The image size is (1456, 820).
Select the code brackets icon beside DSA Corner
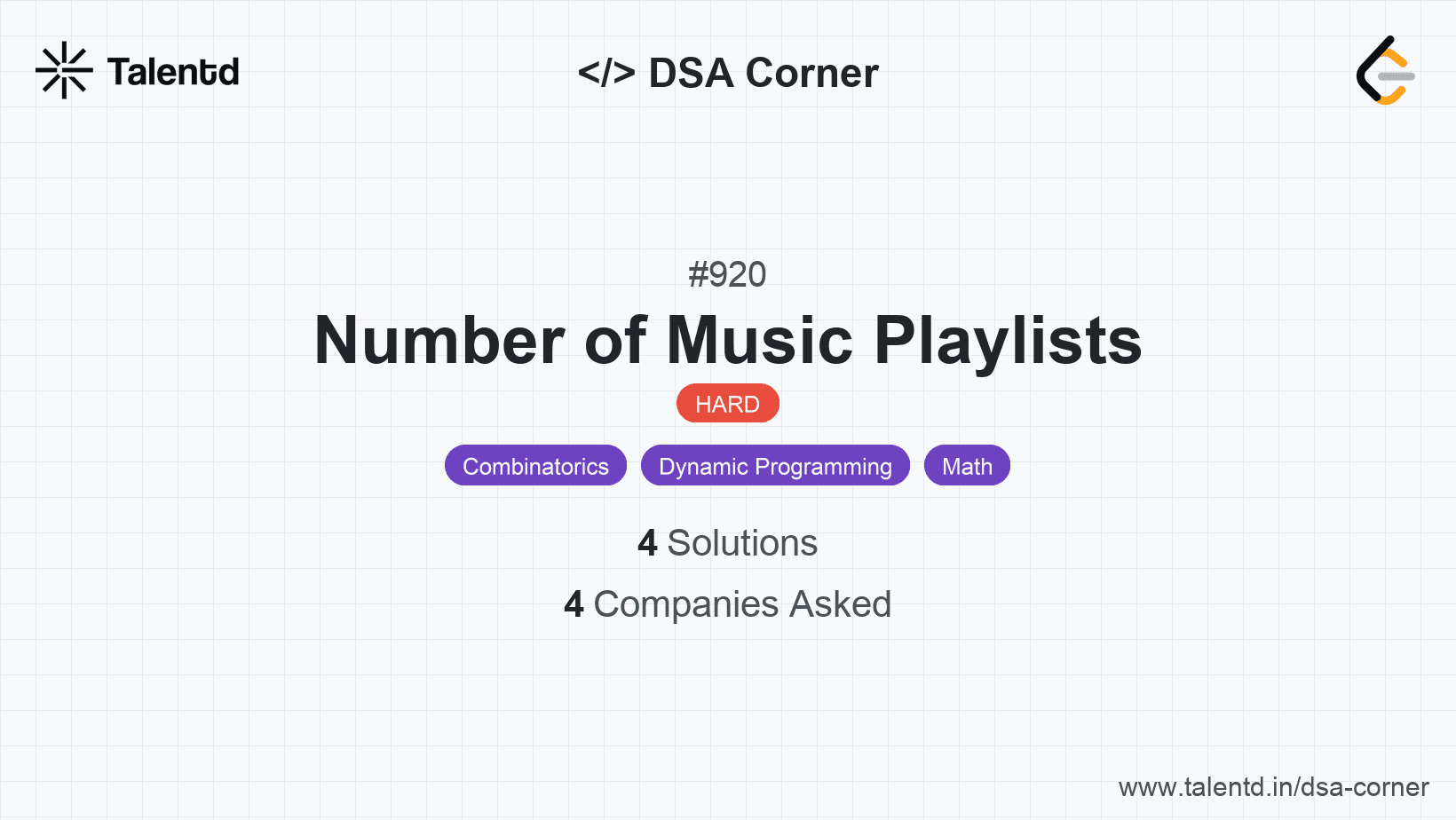click(x=607, y=73)
